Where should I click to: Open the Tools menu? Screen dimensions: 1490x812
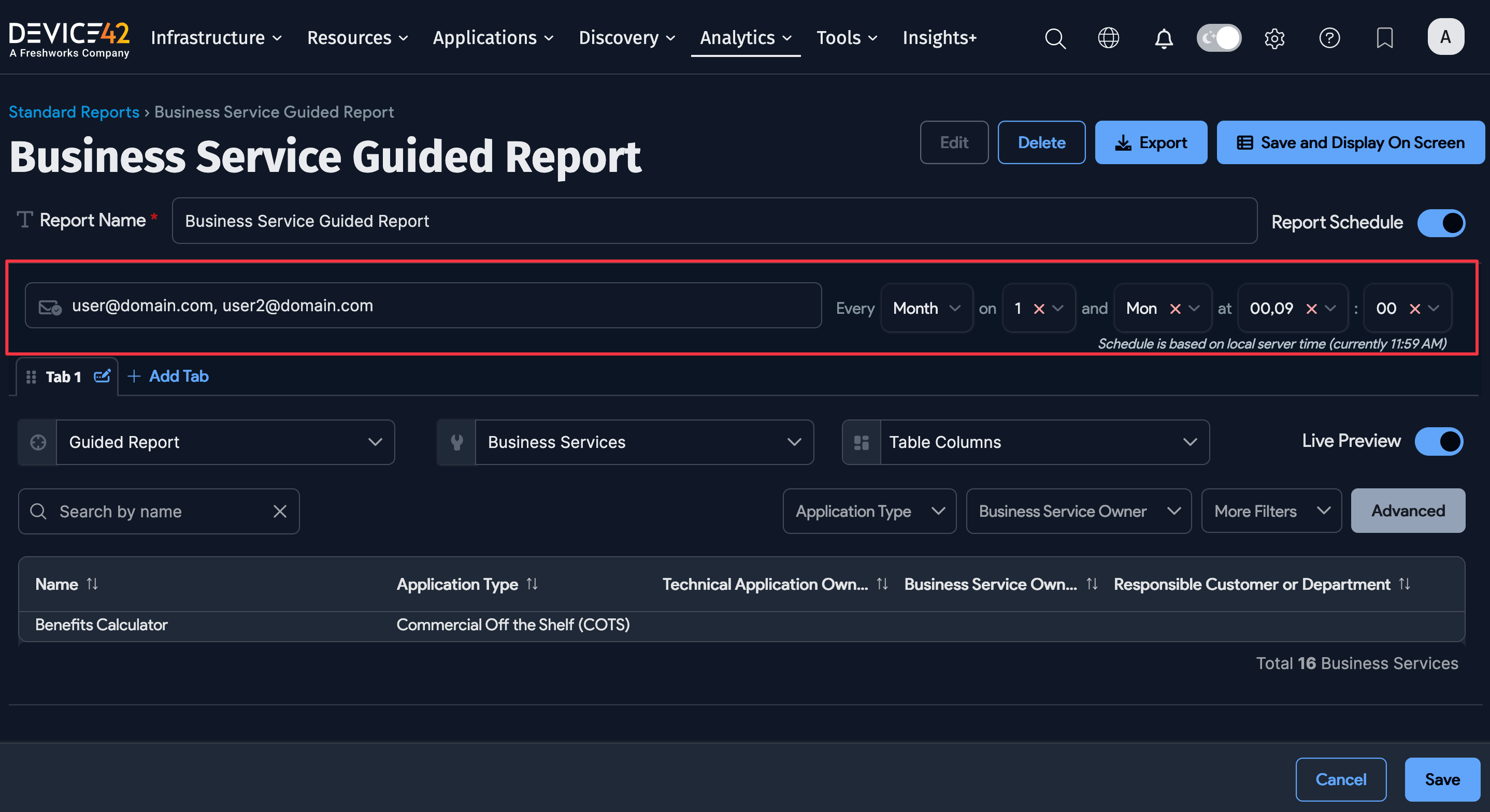pos(847,38)
